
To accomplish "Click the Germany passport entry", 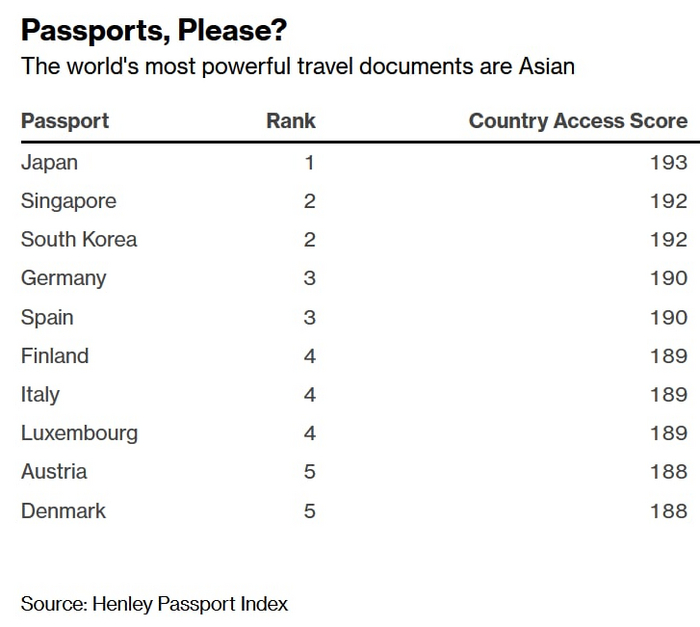I will coord(63,278).
